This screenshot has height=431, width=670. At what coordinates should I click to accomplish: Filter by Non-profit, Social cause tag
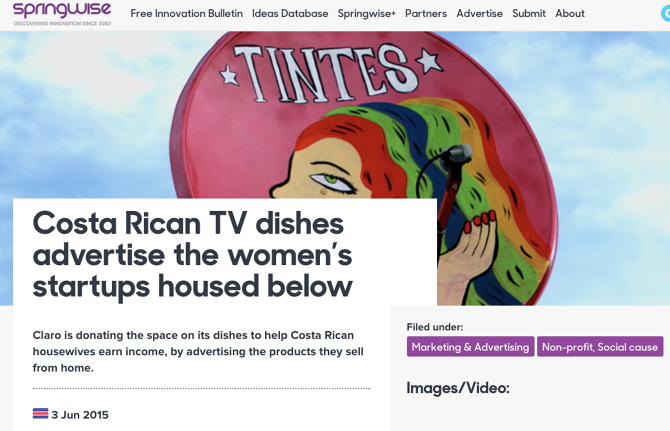click(x=600, y=346)
